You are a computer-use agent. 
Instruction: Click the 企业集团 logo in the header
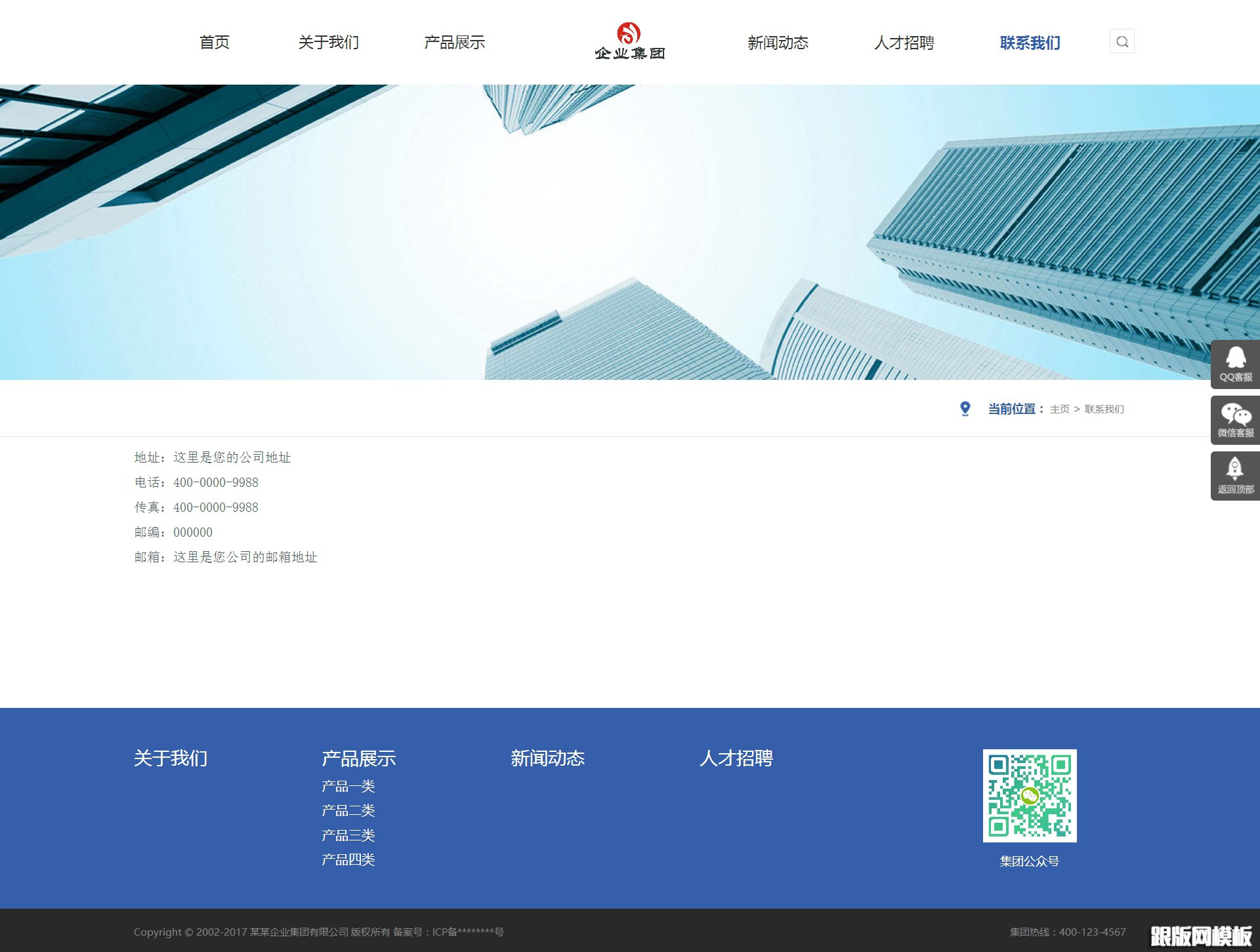point(629,41)
